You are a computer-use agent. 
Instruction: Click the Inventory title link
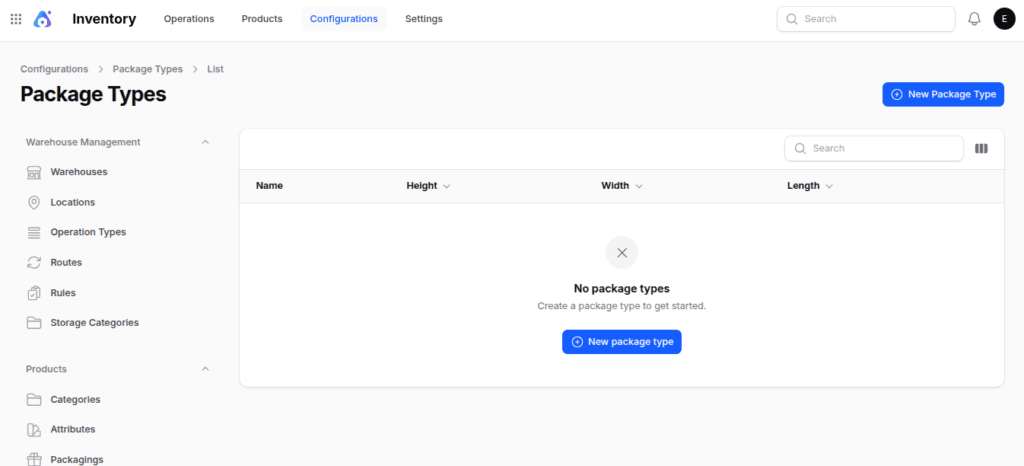(x=104, y=19)
